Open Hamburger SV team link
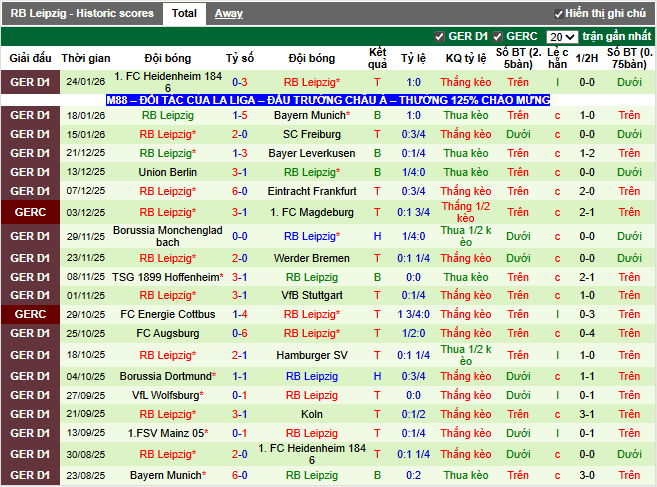This screenshot has width=657, height=487. (312, 355)
